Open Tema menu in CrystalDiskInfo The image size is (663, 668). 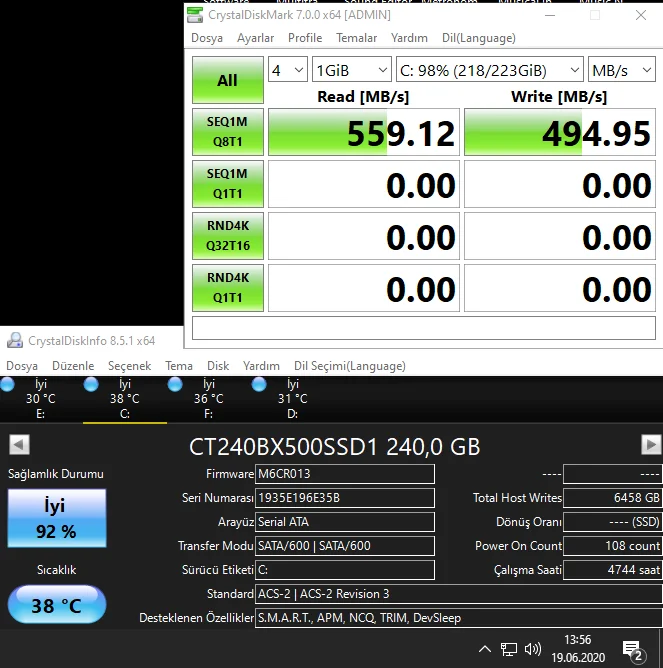click(179, 366)
